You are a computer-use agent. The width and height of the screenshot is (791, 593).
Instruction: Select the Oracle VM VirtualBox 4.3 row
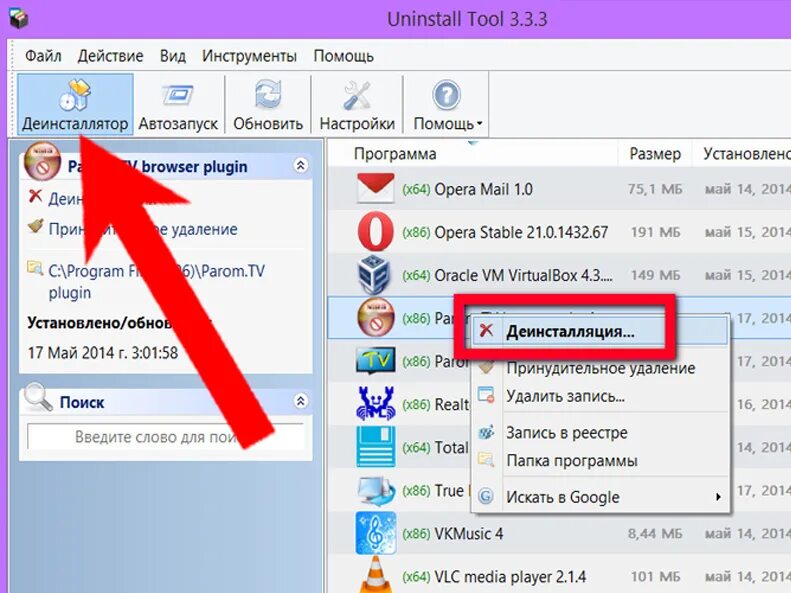(x=559, y=275)
